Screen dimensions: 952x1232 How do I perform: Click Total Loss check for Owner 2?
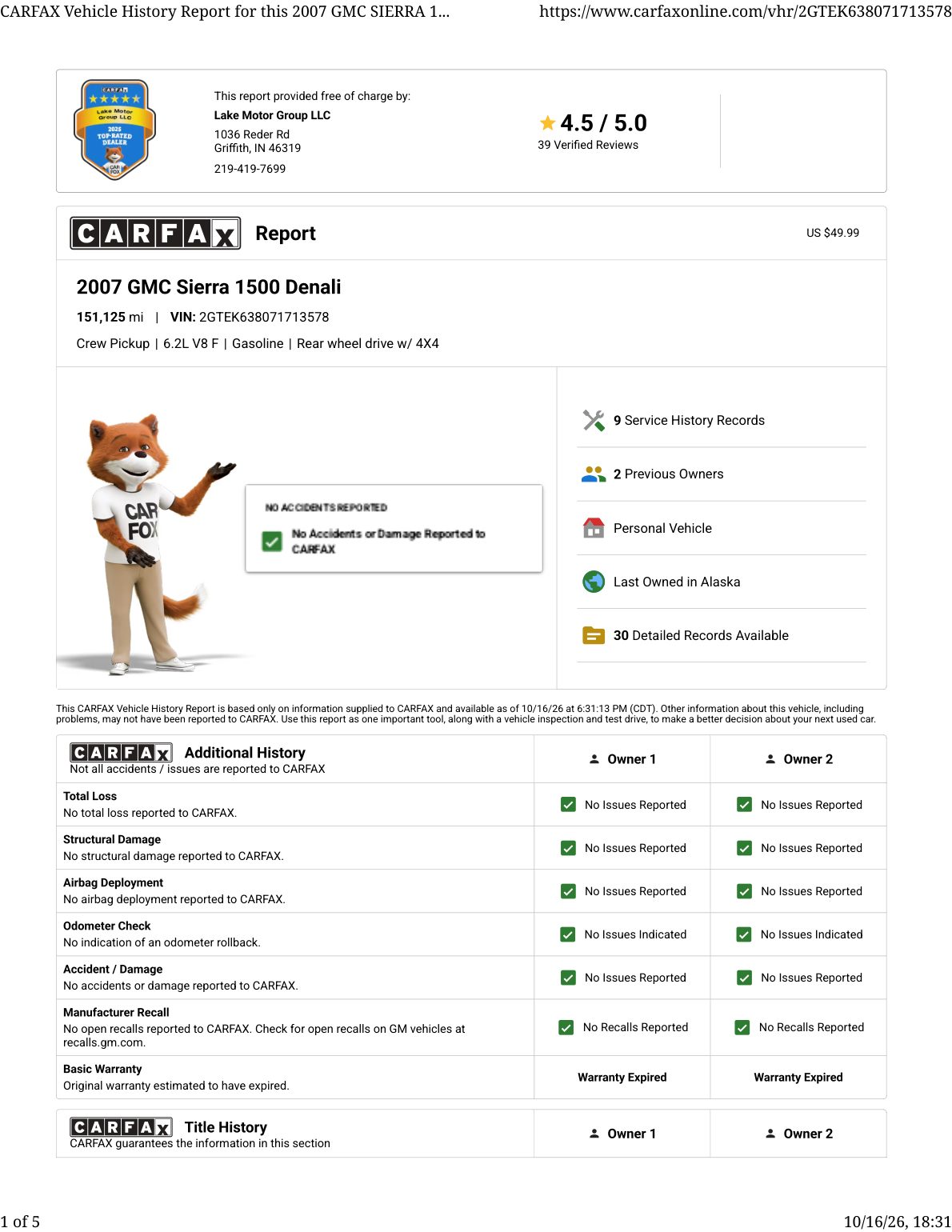[744, 805]
